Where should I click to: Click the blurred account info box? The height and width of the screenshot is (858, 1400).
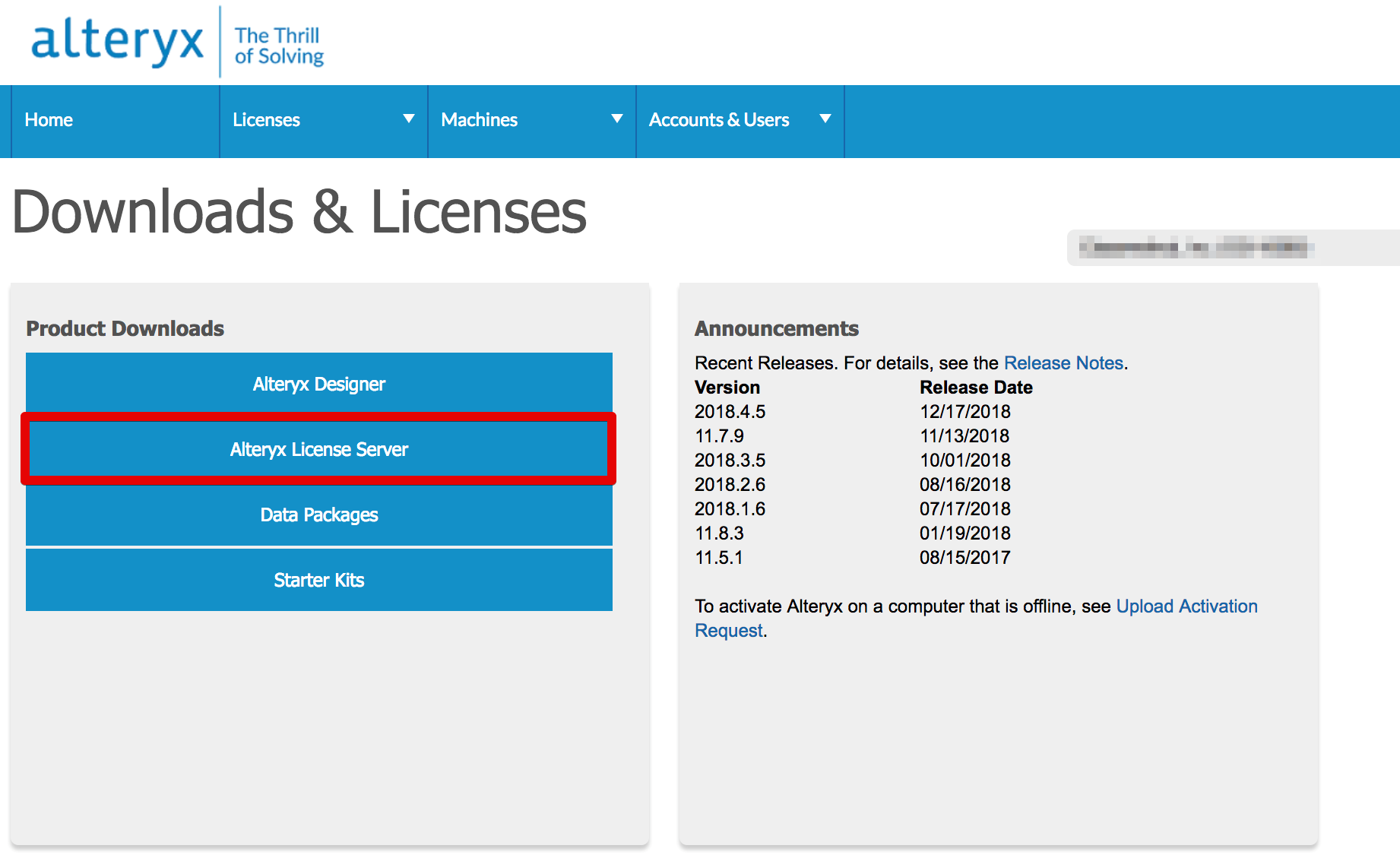(1231, 247)
